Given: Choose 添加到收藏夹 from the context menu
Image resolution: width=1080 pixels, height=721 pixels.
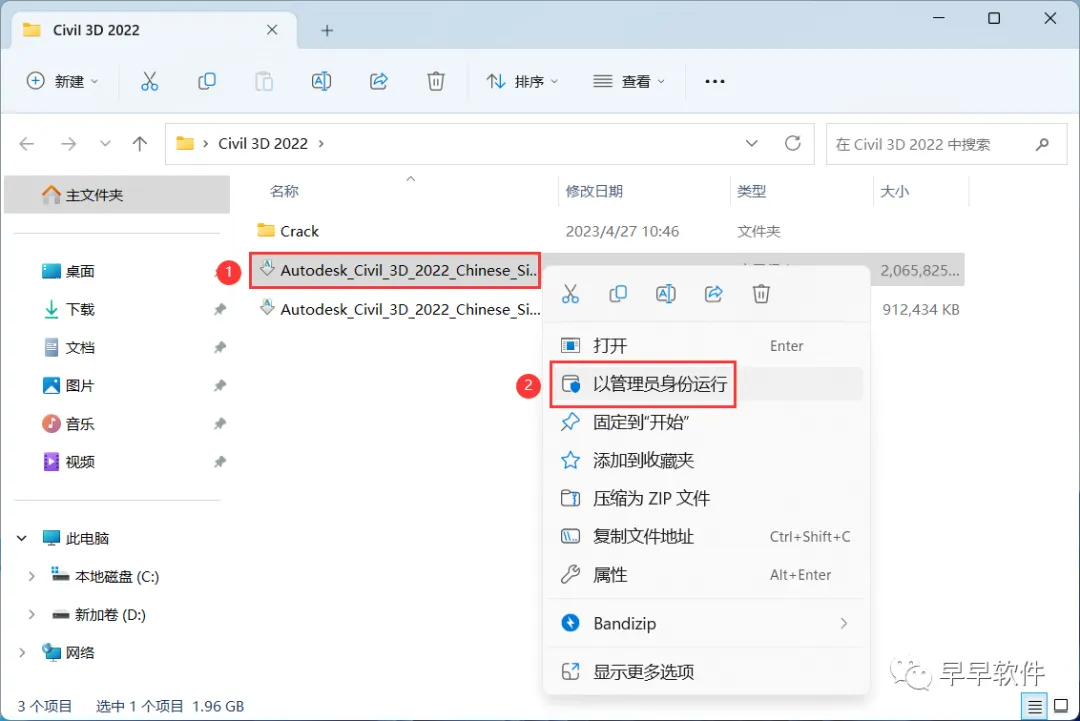Looking at the screenshot, I should click(706, 460).
